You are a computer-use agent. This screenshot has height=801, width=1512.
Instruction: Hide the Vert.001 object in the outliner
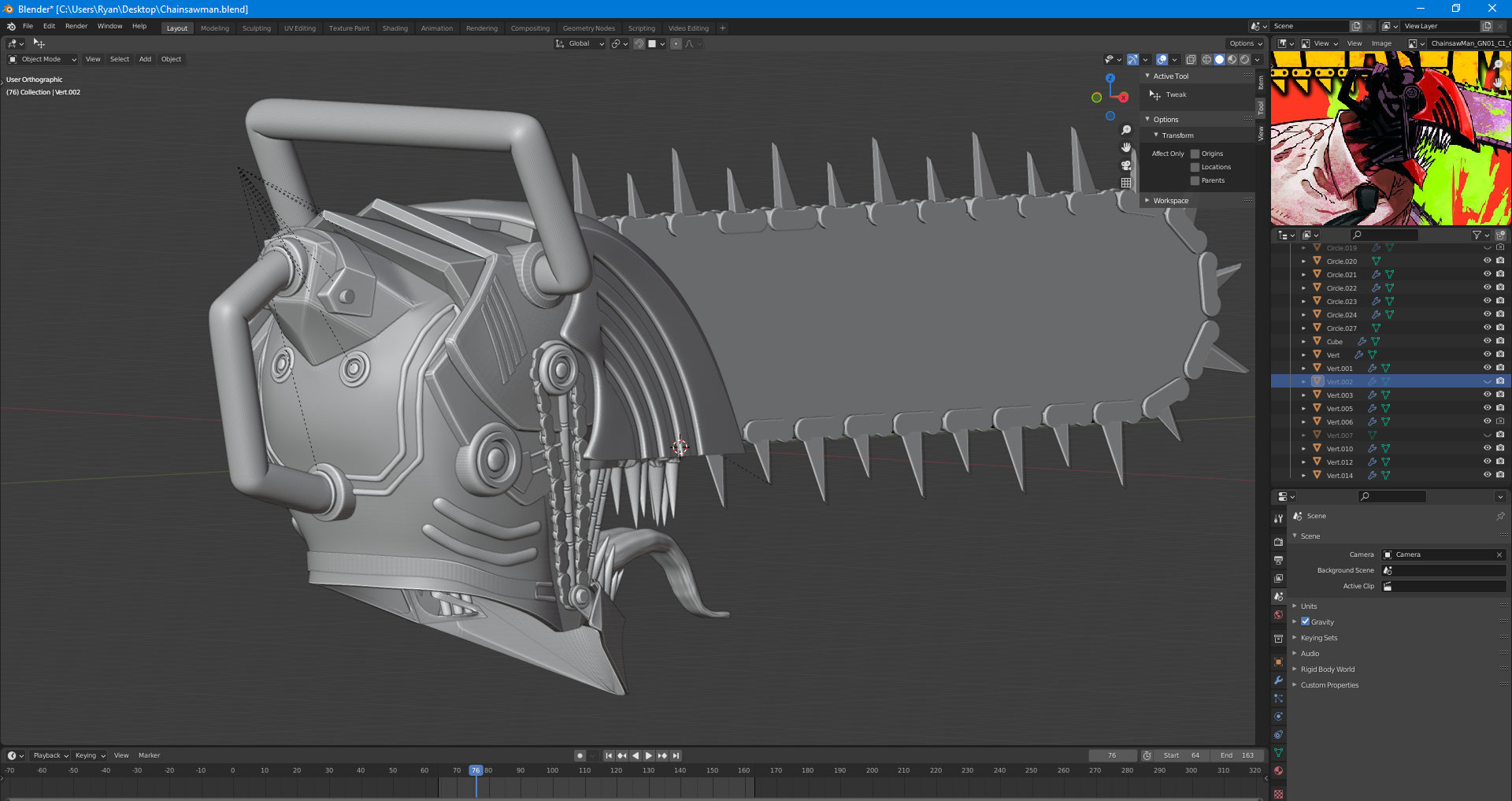point(1487,368)
